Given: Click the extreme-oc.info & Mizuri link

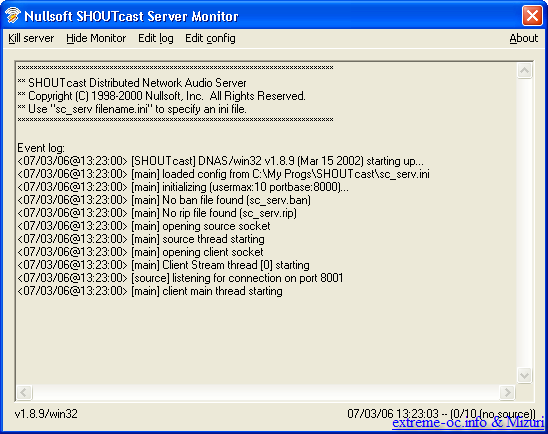Looking at the screenshot, I should (x=468, y=422).
